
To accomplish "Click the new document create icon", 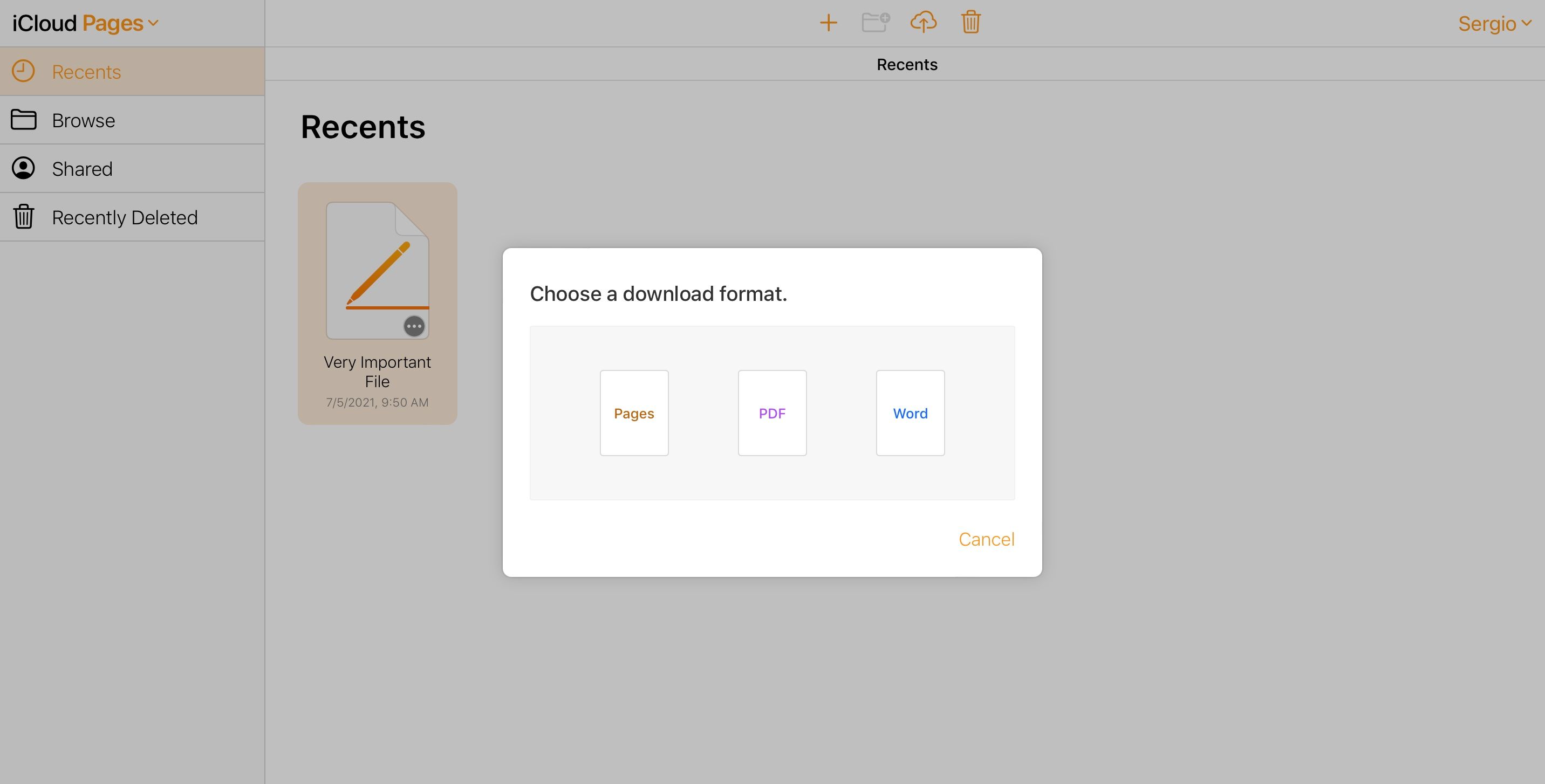I will pos(828,22).
